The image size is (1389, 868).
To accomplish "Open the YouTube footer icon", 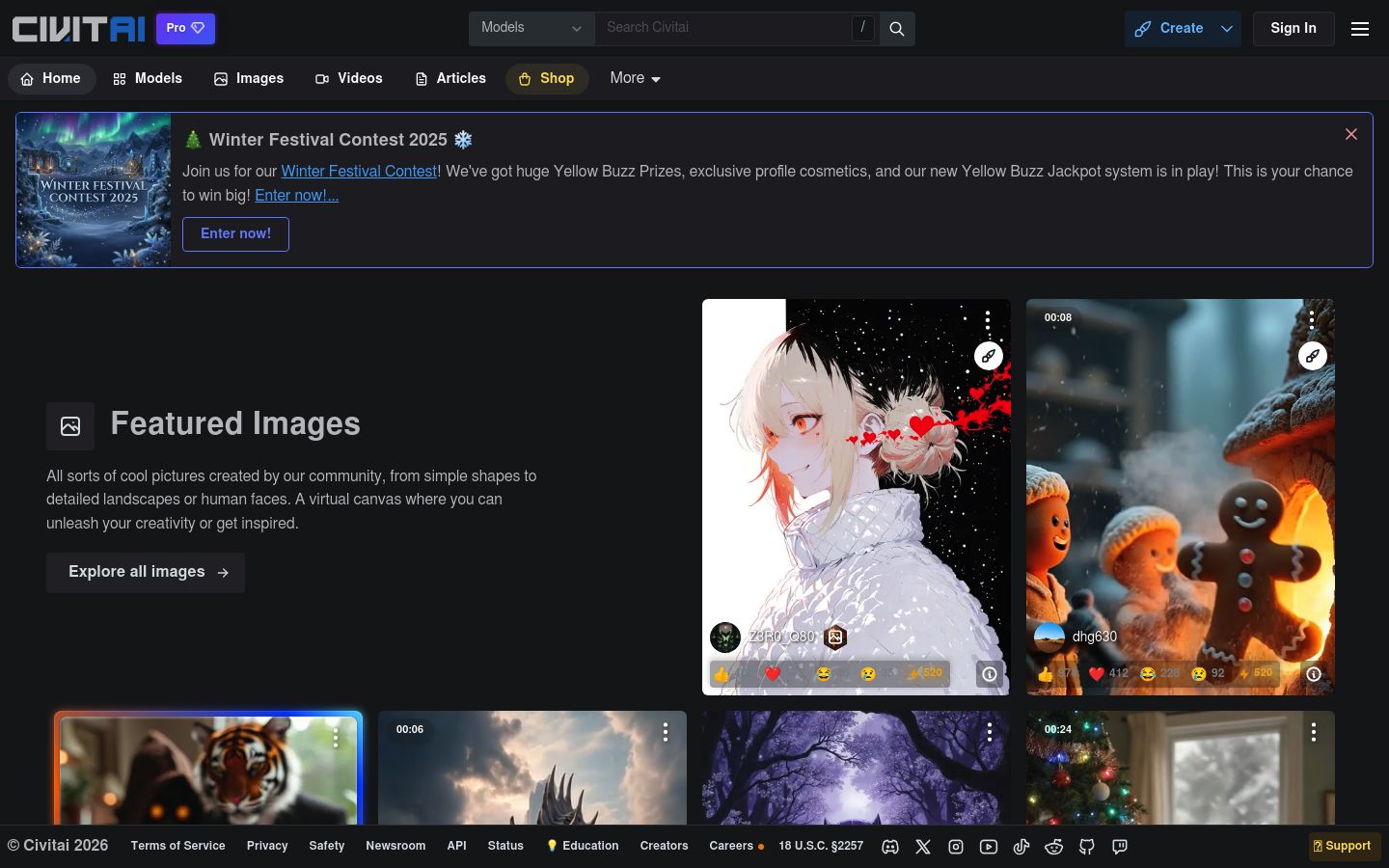I will pyautogui.click(x=989, y=847).
